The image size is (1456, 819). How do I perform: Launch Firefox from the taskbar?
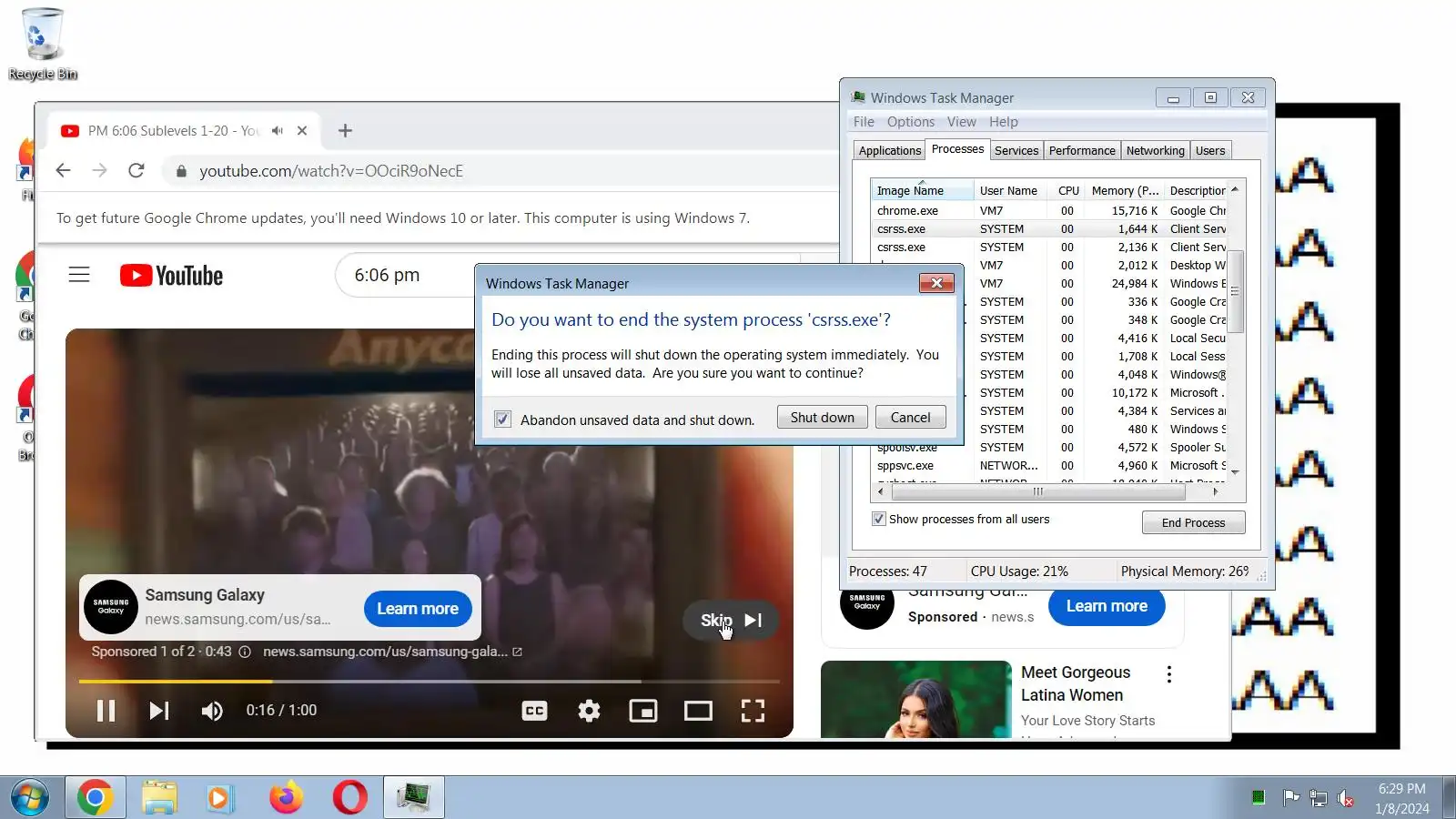point(287,798)
